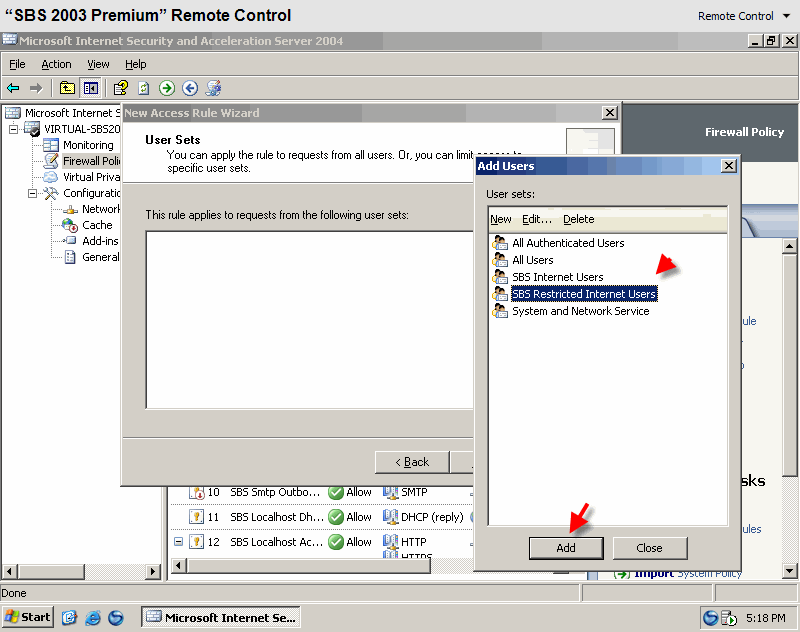This screenshot has width=800, height=632.
Task: Click the green Allow icon on rule 11
Action: 336,517
